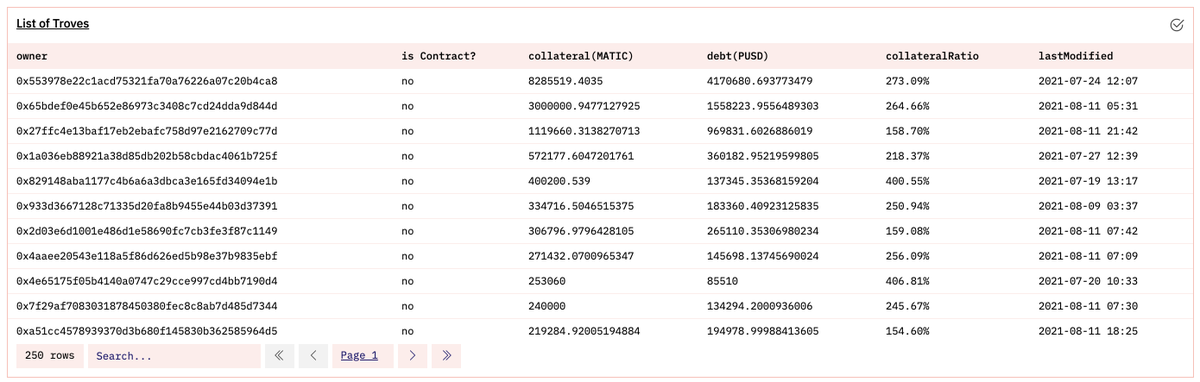Select owner address 0x2d03e6d1001e486d1e58690fc7cb3fe3f87c1149
Image resolution: width=1200 pixels, height=382 pixels.
147,231
